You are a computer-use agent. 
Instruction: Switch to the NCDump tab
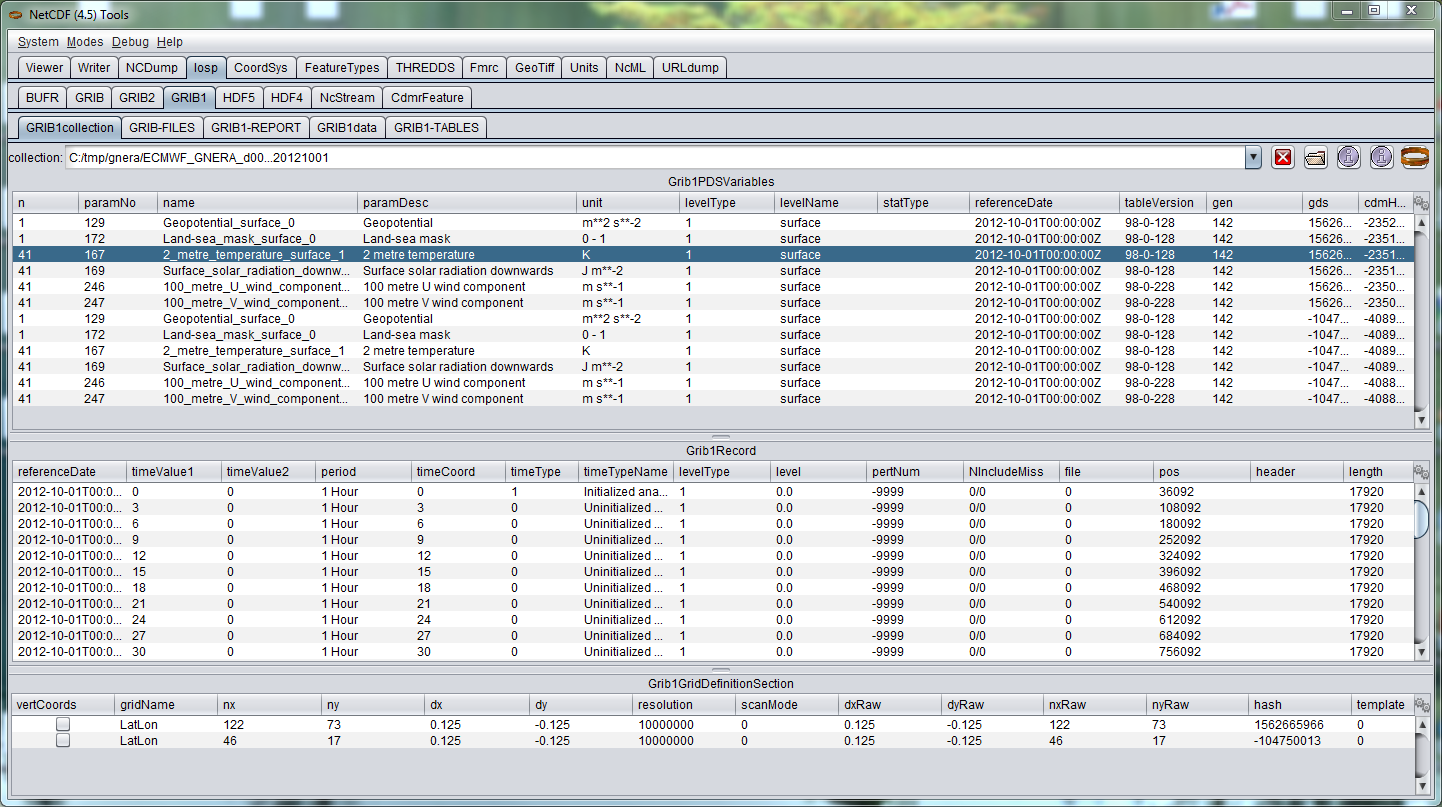152,68
